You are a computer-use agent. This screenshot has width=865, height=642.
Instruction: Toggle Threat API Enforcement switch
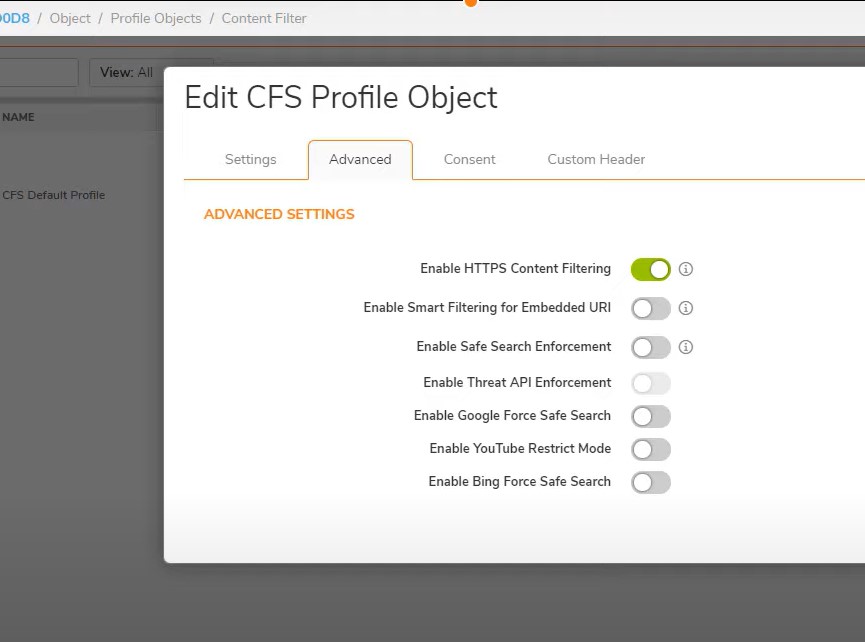click(x=650, y=383)
